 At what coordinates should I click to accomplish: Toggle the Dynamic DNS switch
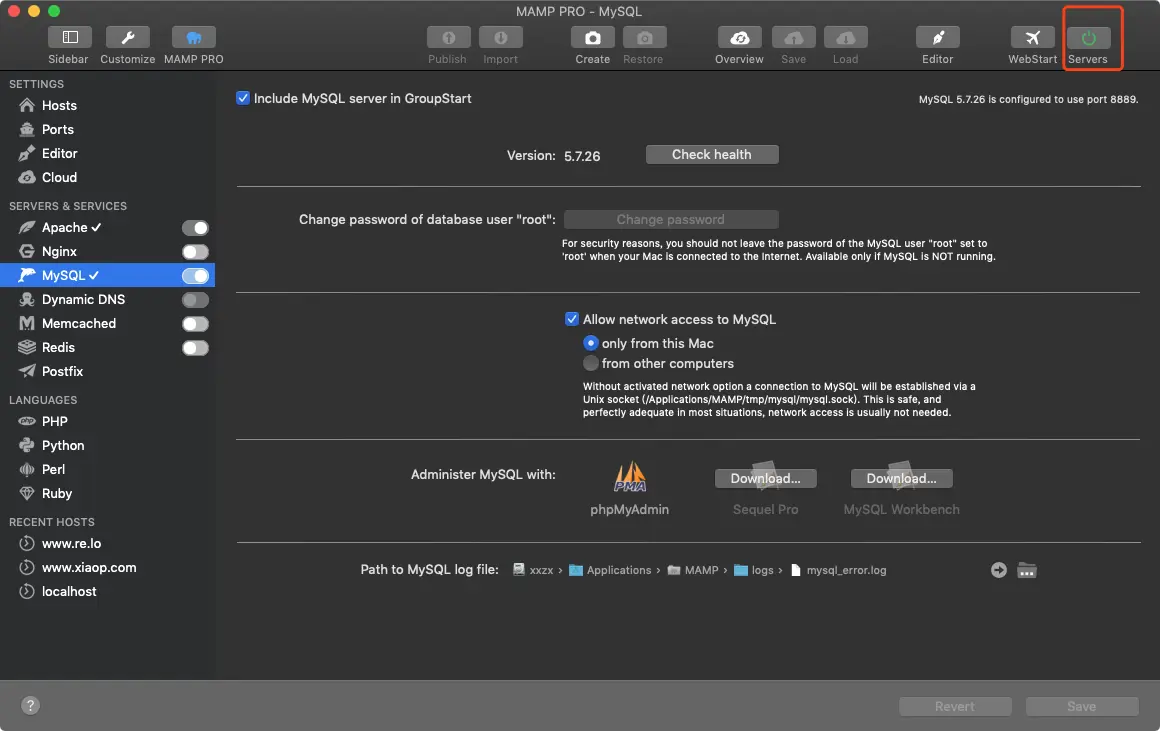pos(195,300)
